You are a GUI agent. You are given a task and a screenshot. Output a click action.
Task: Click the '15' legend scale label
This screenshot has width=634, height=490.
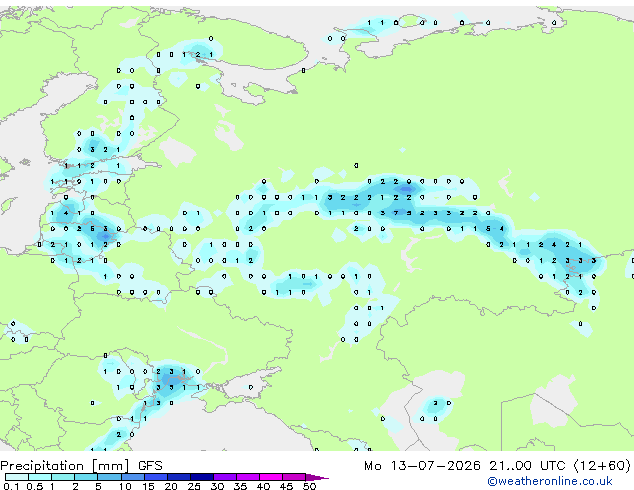click(x=148, y=486)
